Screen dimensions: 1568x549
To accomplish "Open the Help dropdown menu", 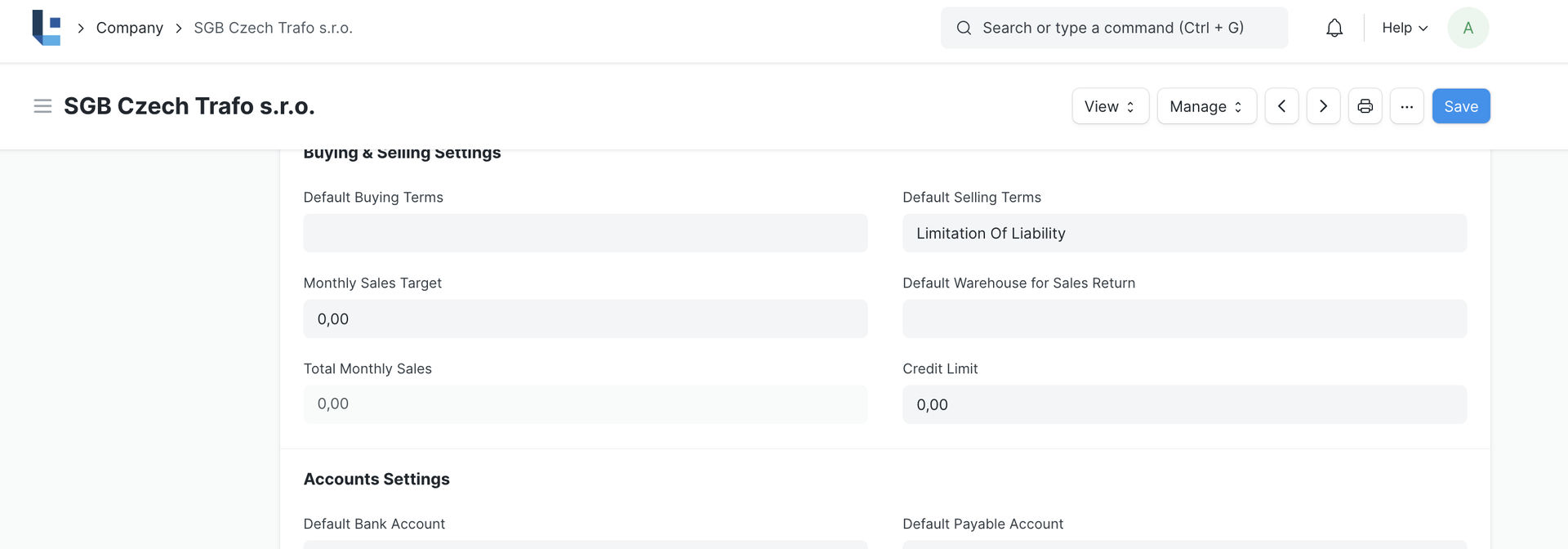I will pos(1405,28).
